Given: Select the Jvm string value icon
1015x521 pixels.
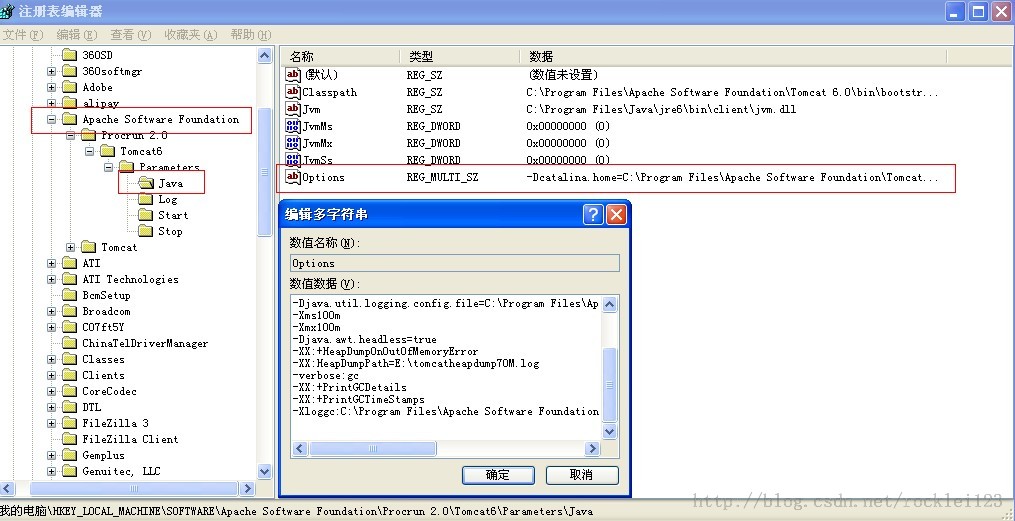Looking at the screenshot, I should (293, 109).
